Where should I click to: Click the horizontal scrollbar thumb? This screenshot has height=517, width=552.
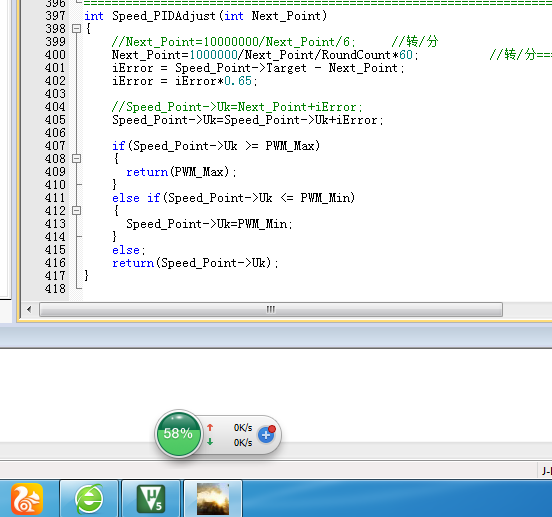pyautogui.click(x=271, y=309)
